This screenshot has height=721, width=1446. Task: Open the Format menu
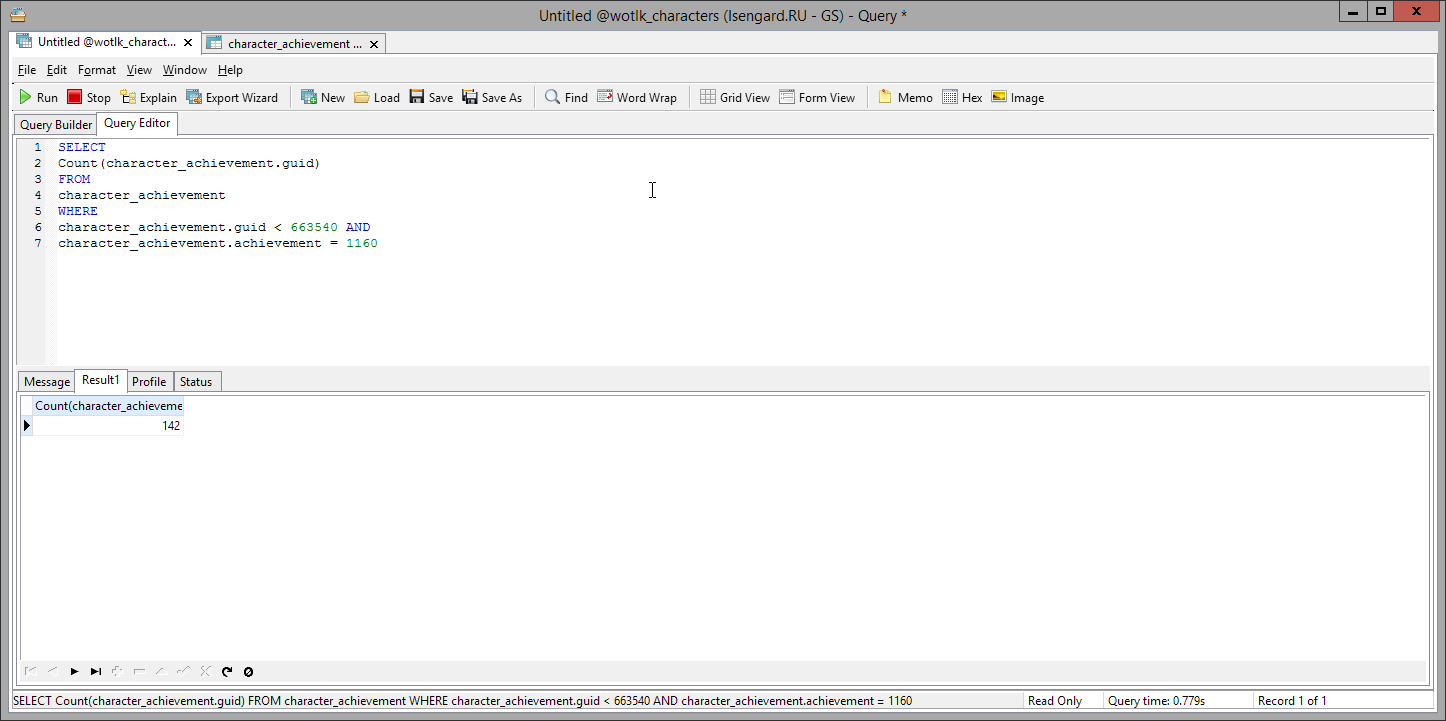(97, 70)
